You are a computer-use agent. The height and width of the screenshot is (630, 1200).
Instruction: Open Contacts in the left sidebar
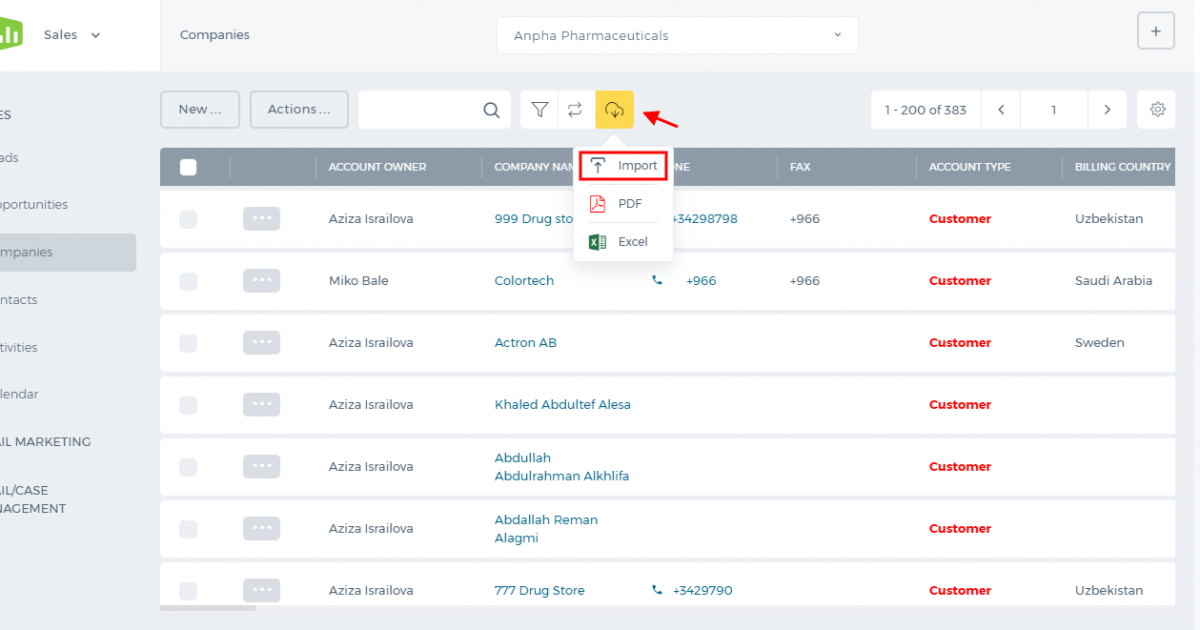click(19, 300)
